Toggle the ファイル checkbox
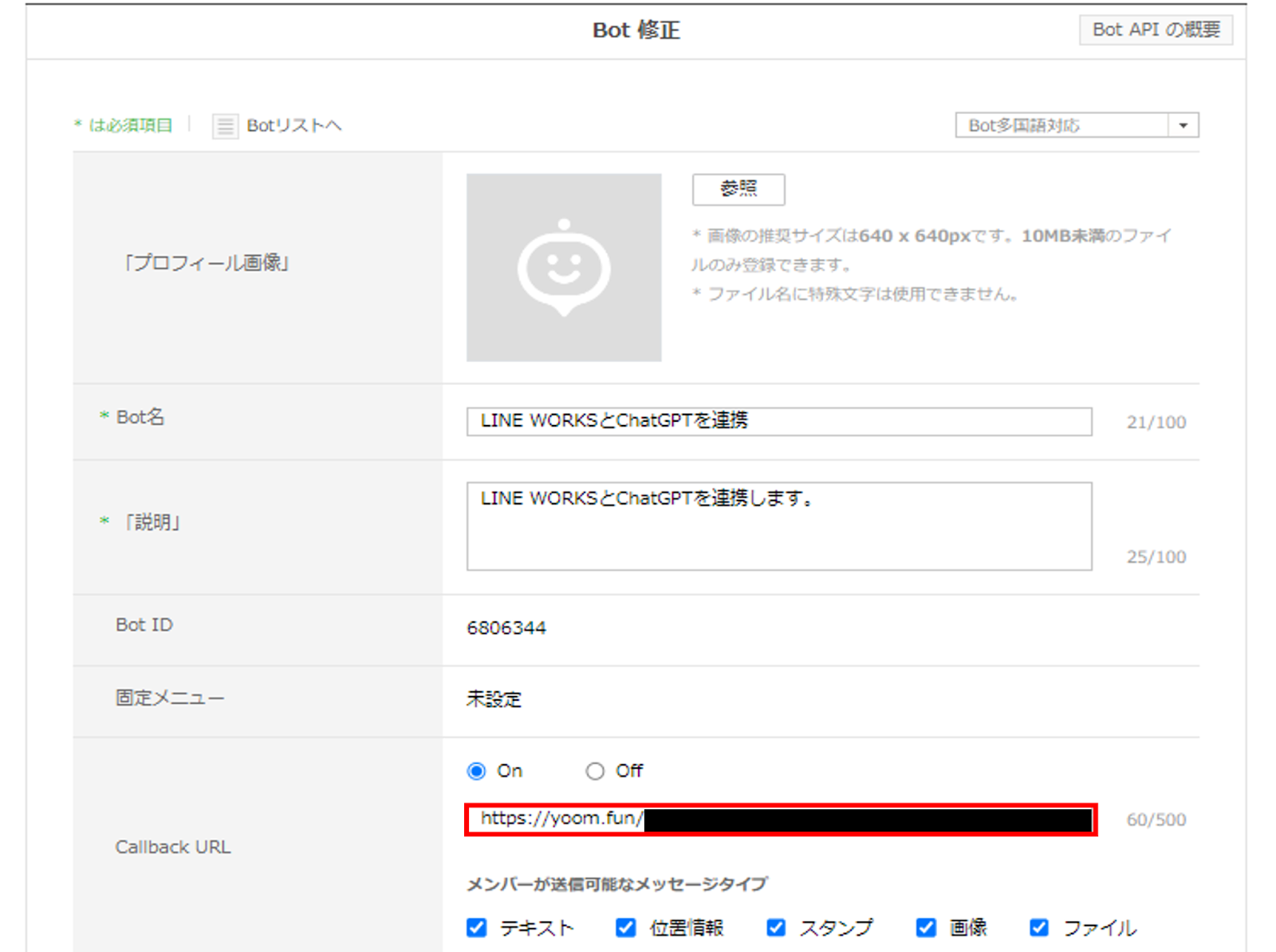The width and height of the screenshot is (1276, 952). pos(1039,927)
